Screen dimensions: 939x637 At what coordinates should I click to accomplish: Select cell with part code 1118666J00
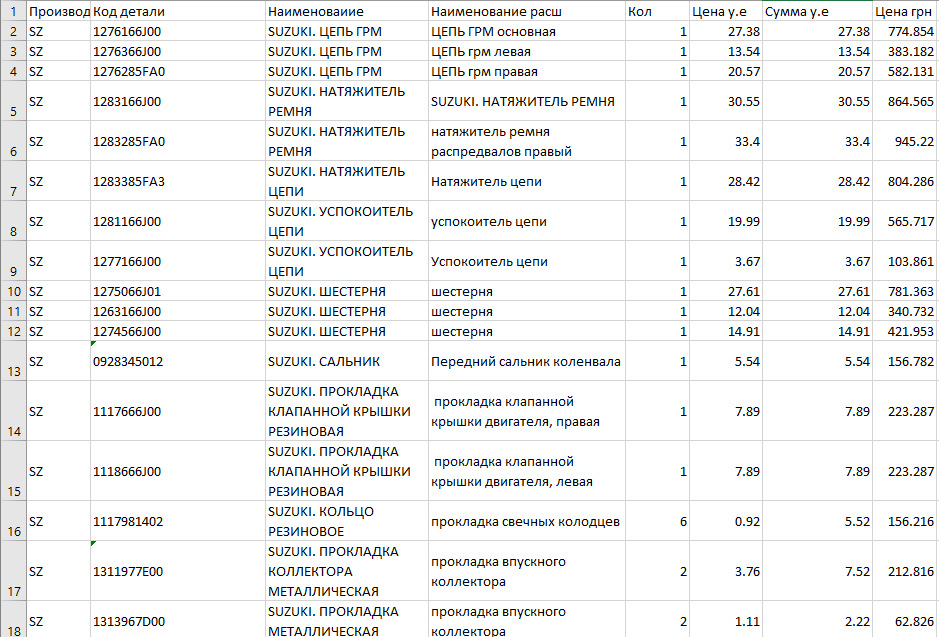[x=178, y=471]
